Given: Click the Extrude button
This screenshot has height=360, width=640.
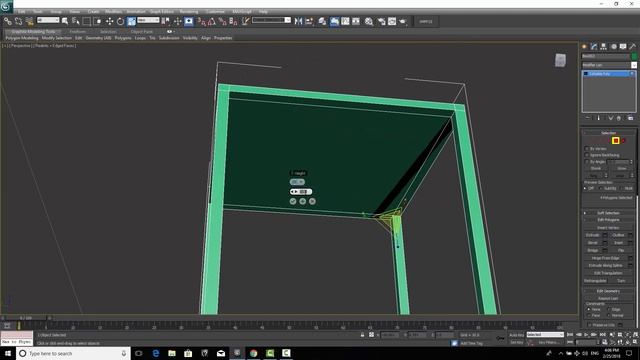Looking at the screenshot, I should pyautogui.click(x=593, y=235).
